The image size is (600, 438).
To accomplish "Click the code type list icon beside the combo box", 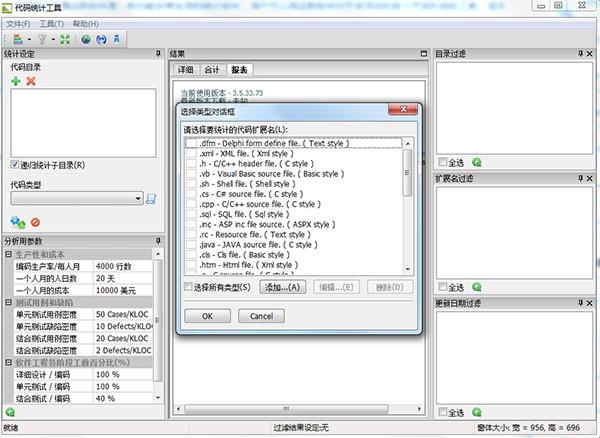I will pos(151,199).
